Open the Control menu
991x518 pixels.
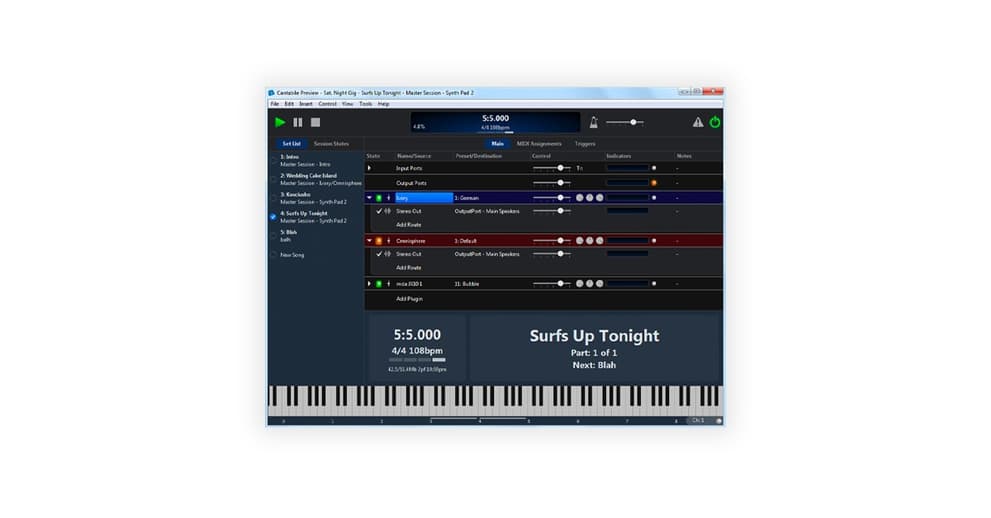327,104
